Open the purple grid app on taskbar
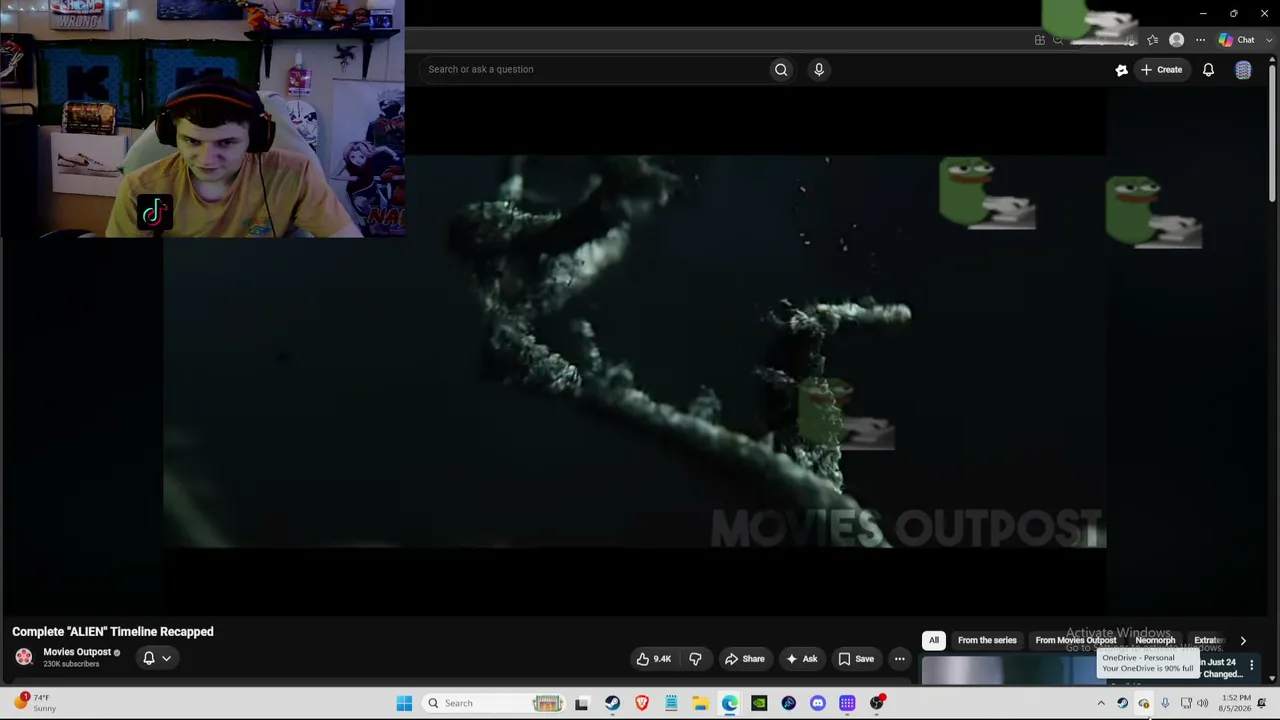 click(847, 703)
